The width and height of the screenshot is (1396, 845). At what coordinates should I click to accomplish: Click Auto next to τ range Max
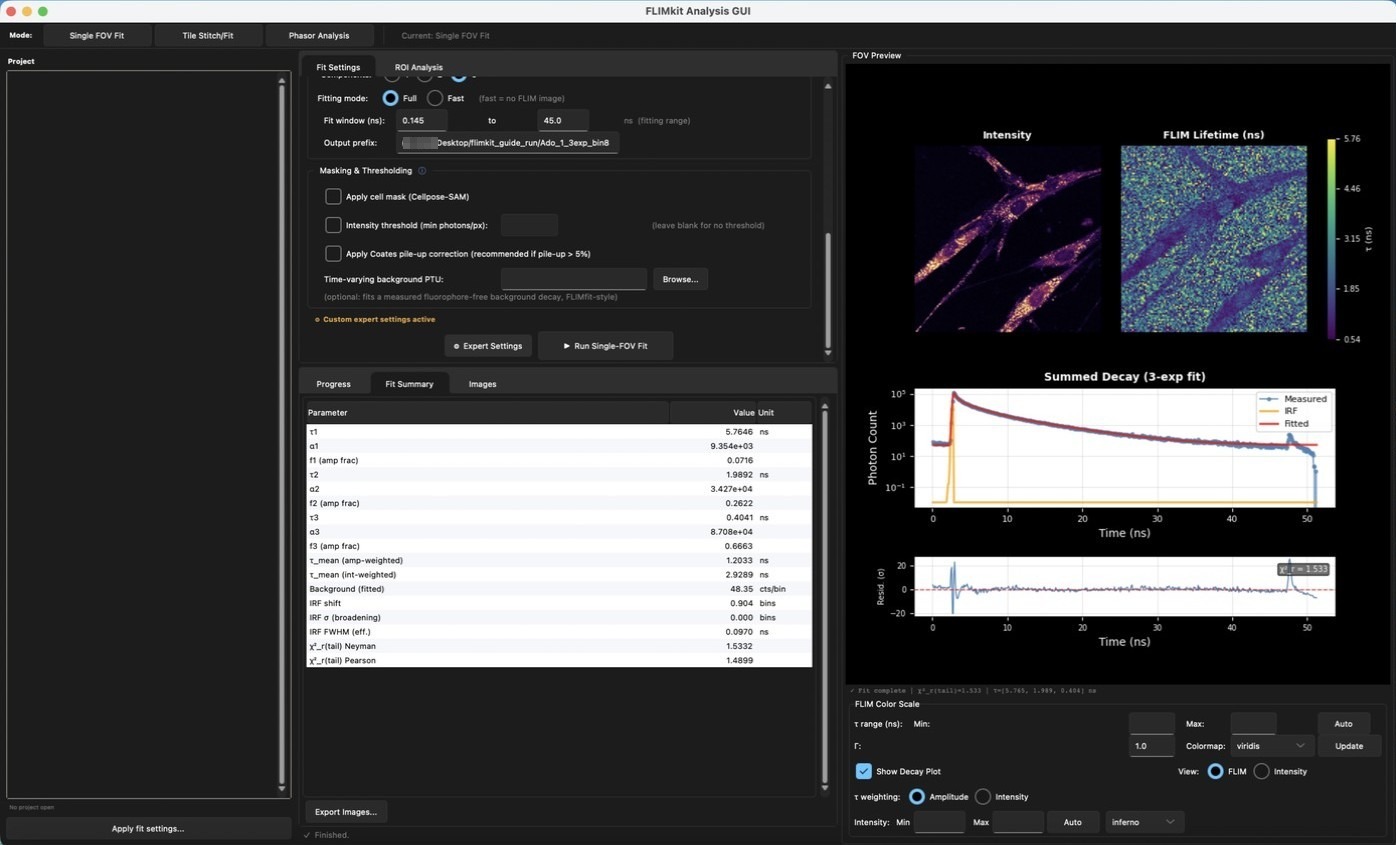[x=1343, y=724]
